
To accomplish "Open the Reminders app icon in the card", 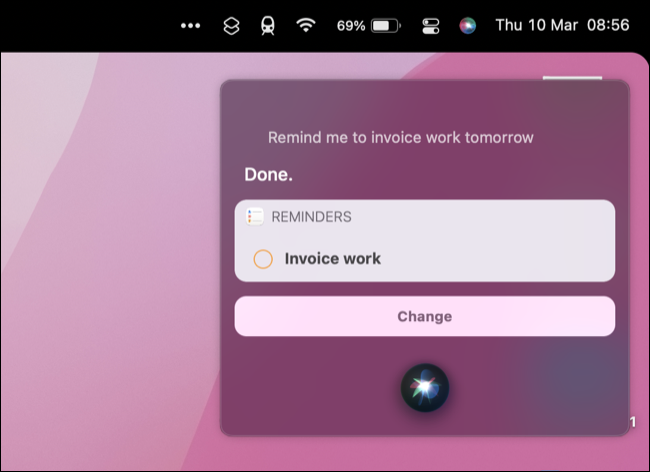I will tap(255, 216).
